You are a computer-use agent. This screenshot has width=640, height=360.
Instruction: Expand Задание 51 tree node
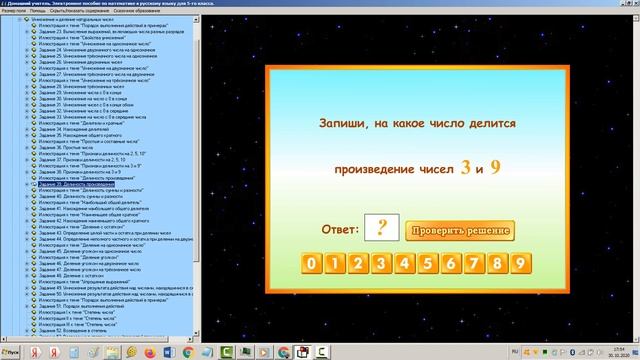click(x=27, y=306)
